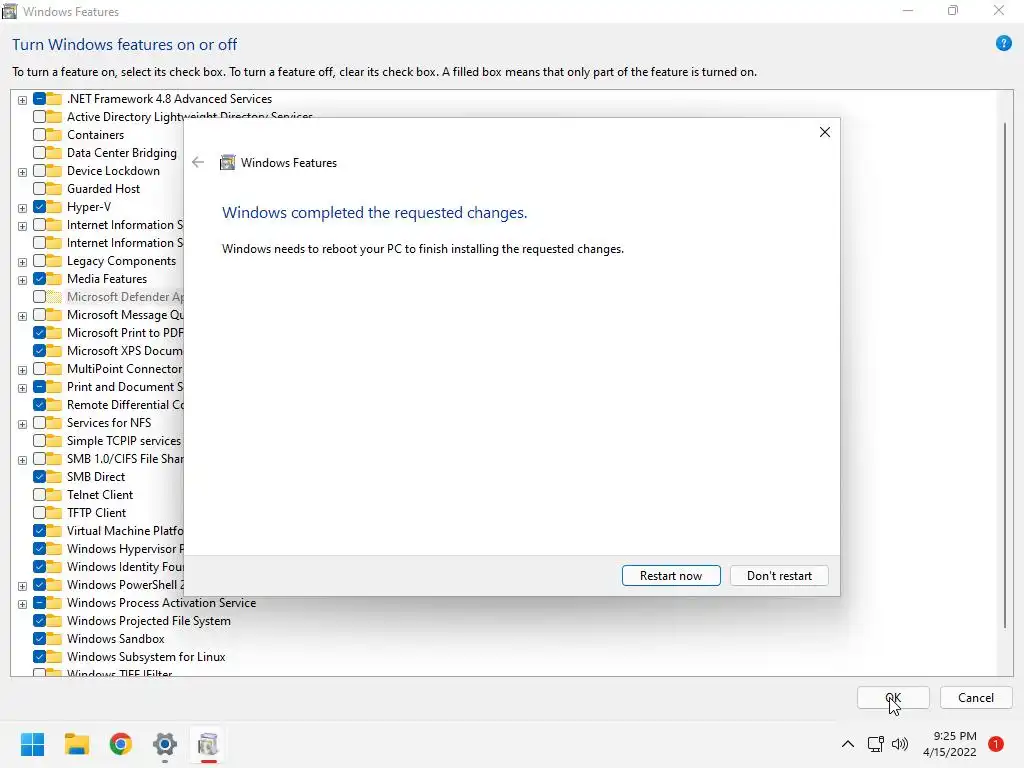
Task: Click the blue help question mark icon
Action: point(1003,44)
